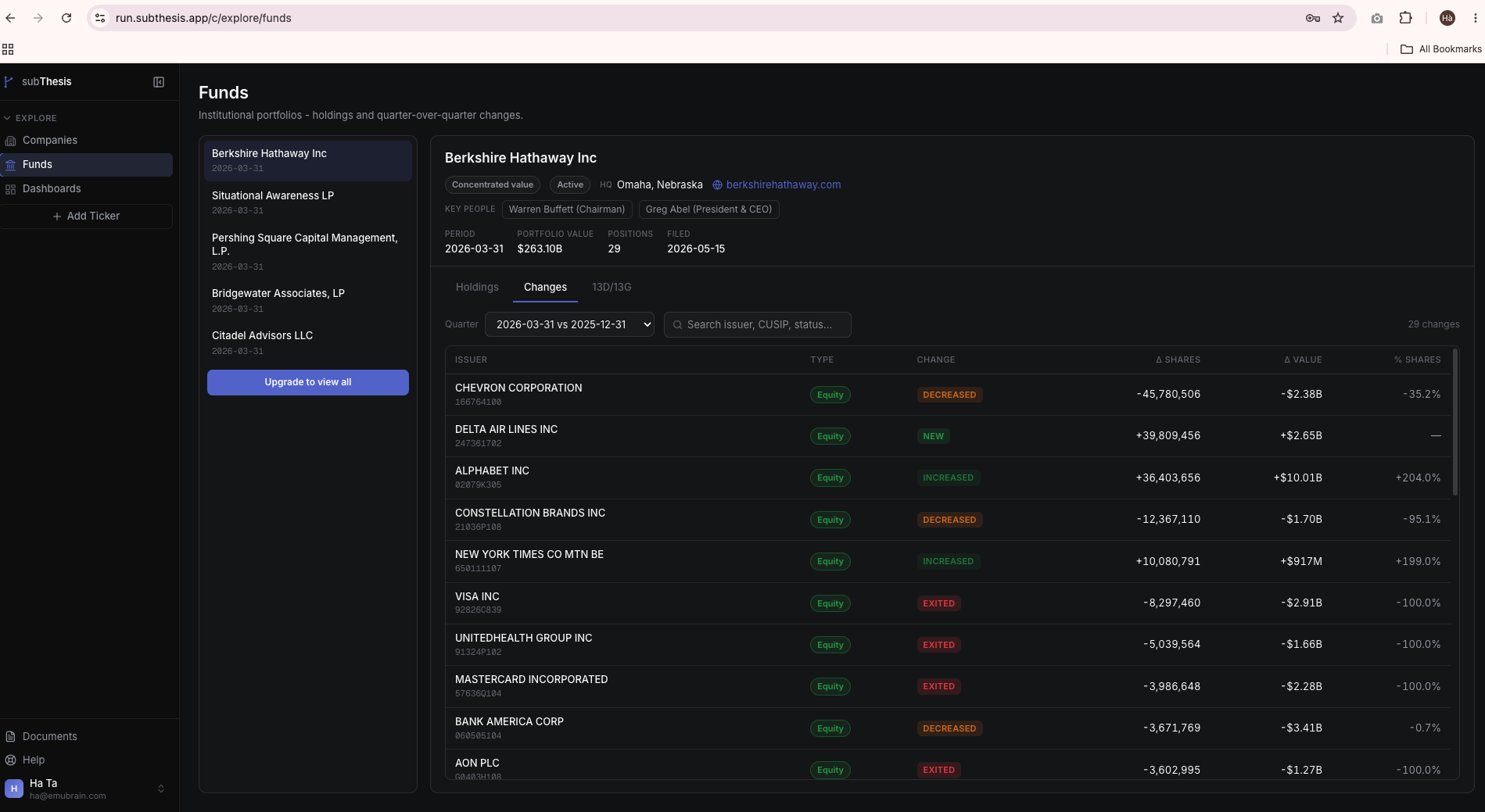1485x812 pixels.
Task: Open the berkshirehathaway.com link
Action: [x=784, y=185]
